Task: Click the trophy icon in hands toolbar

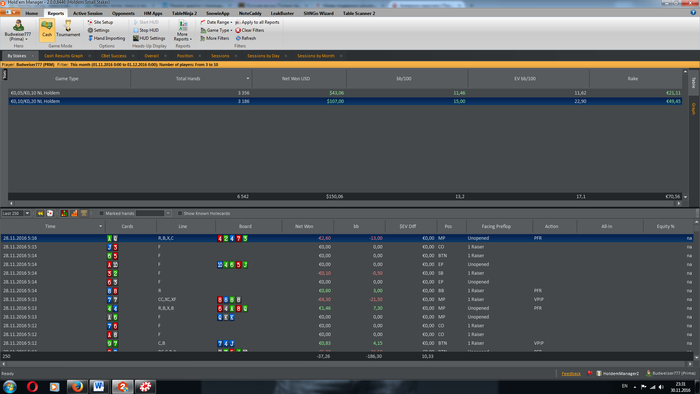Action: pos(83,213)
